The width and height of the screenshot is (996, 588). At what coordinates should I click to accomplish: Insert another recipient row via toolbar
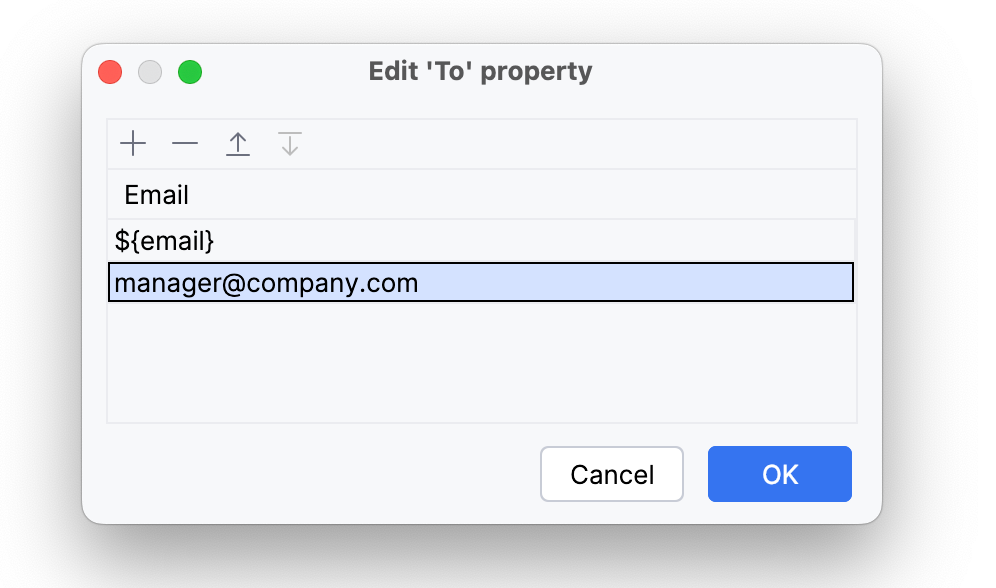click(x=133, y=144)
